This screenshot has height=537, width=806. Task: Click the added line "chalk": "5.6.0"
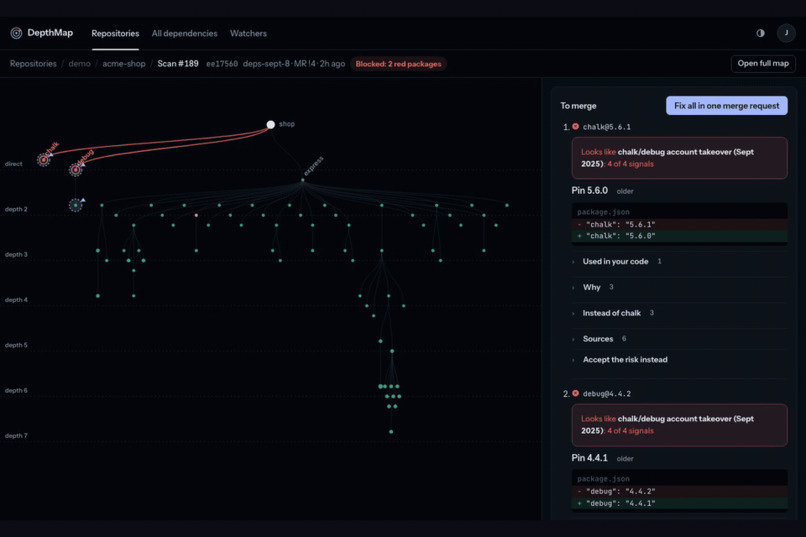679,236
